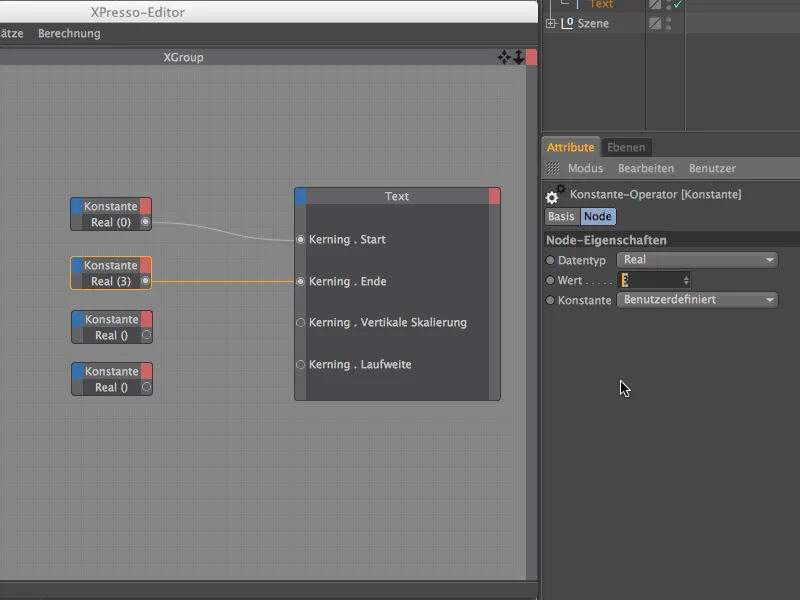Select the Node tab
800x600 pixels.
(598, 216)
